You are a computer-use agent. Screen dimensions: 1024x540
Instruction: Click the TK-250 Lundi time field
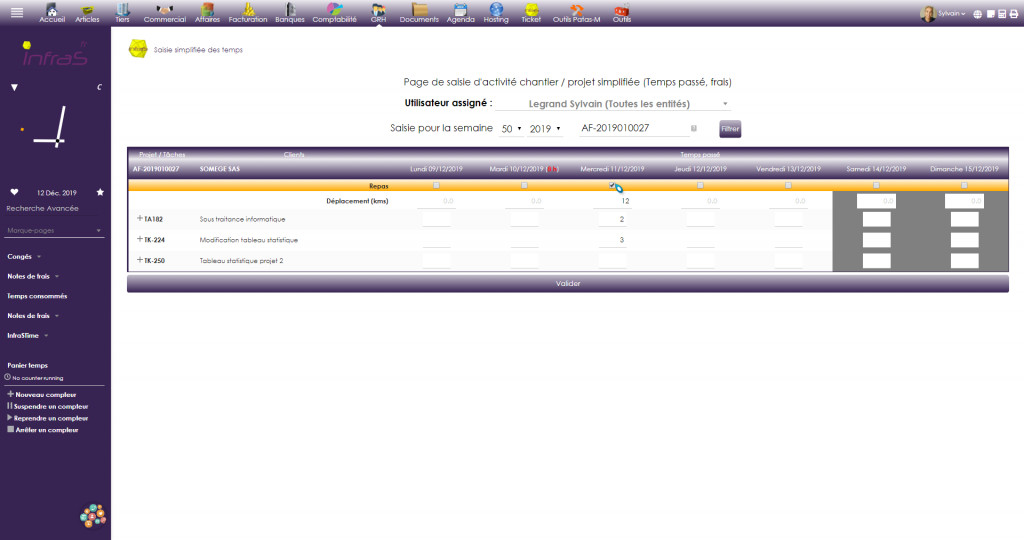[x=436, y=261]
